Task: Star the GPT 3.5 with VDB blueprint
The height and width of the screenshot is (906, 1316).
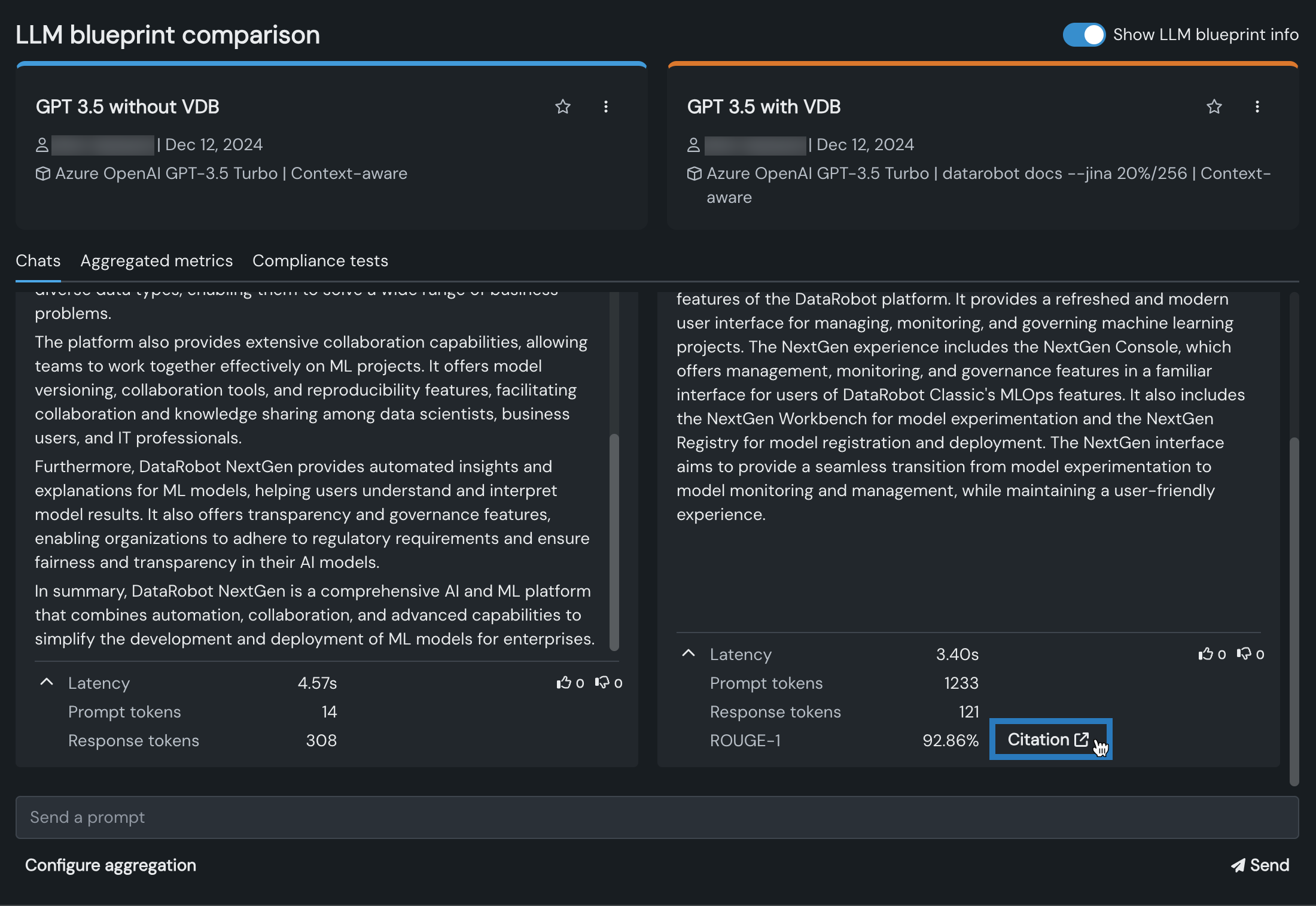Action: coord(1214,107)
